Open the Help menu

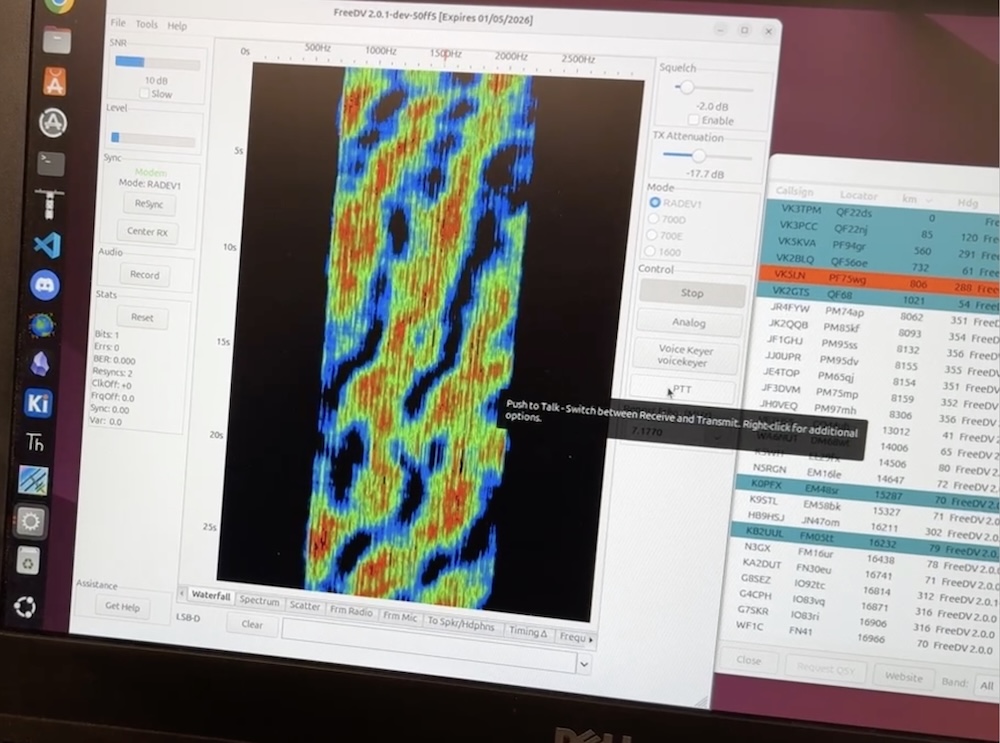(x=177, y=26)
